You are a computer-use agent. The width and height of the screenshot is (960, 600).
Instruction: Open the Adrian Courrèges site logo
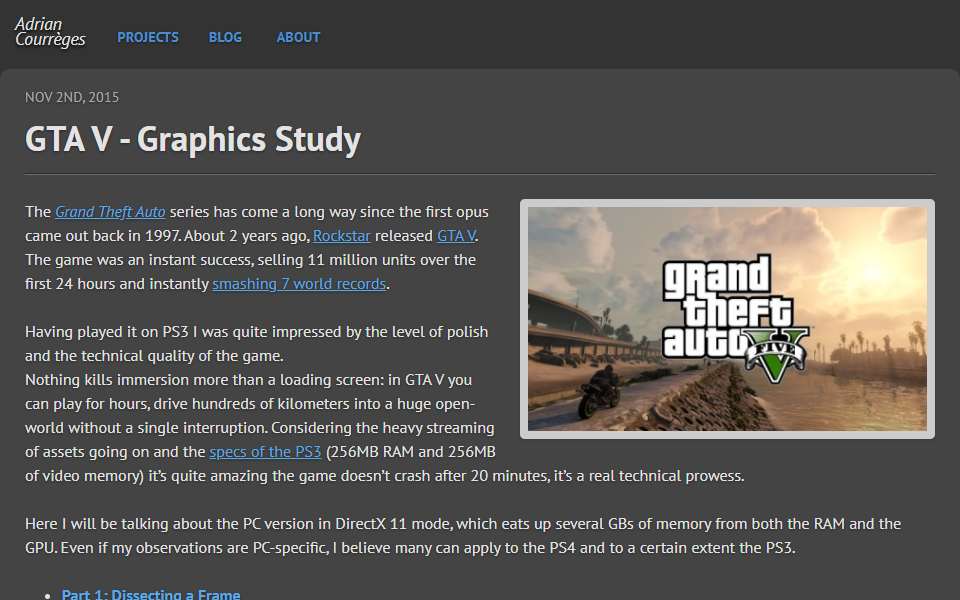click(50, 32)
